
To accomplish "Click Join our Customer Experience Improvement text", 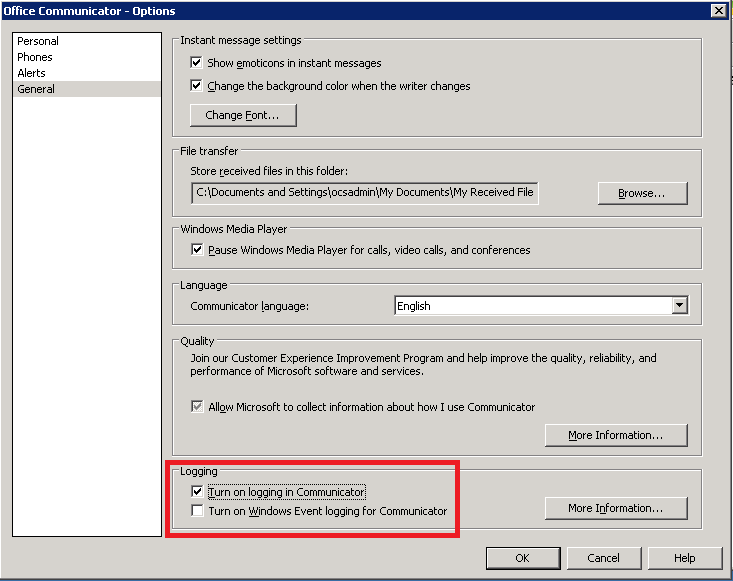I will coord(423,364).
